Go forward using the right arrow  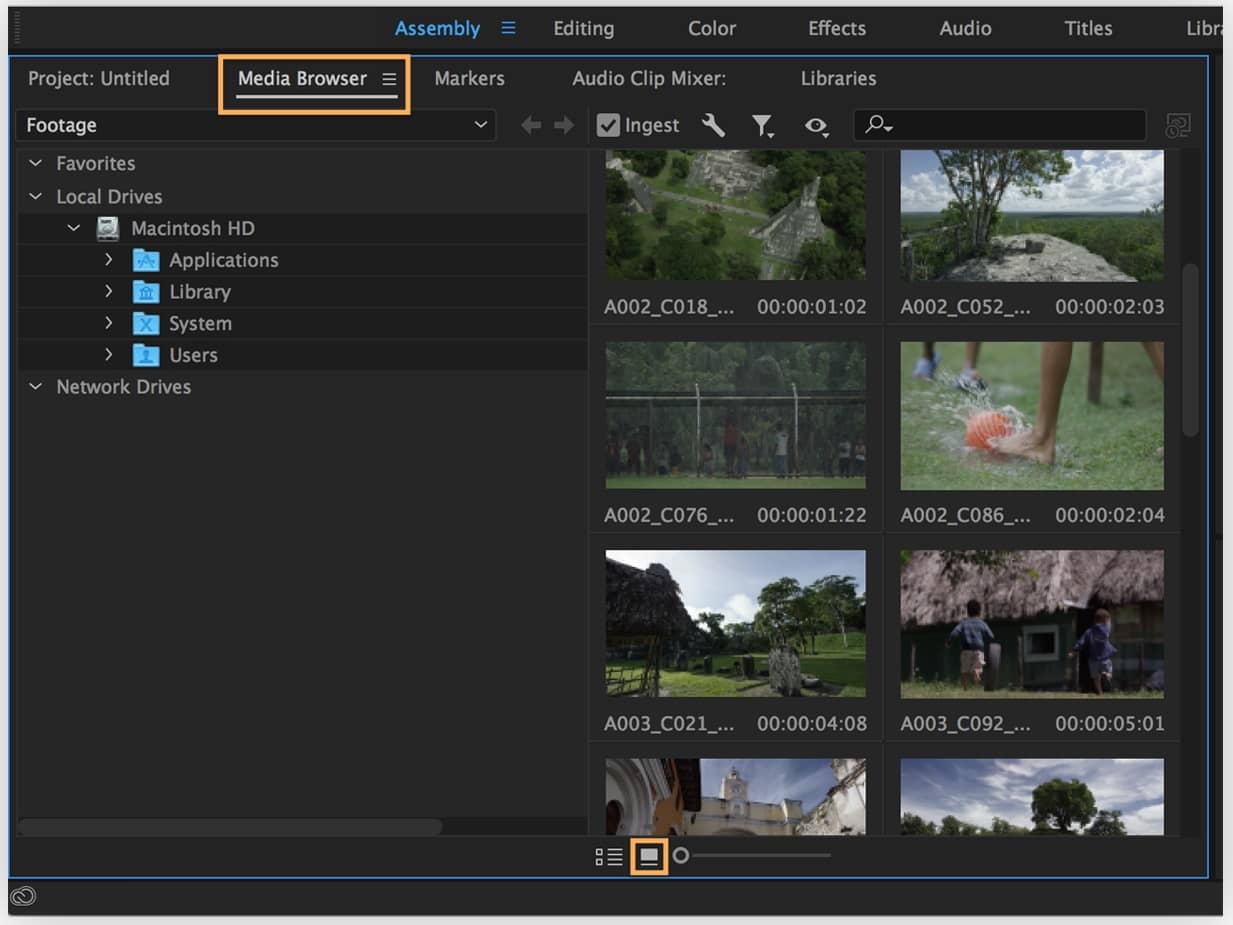[x=564, y=125]
